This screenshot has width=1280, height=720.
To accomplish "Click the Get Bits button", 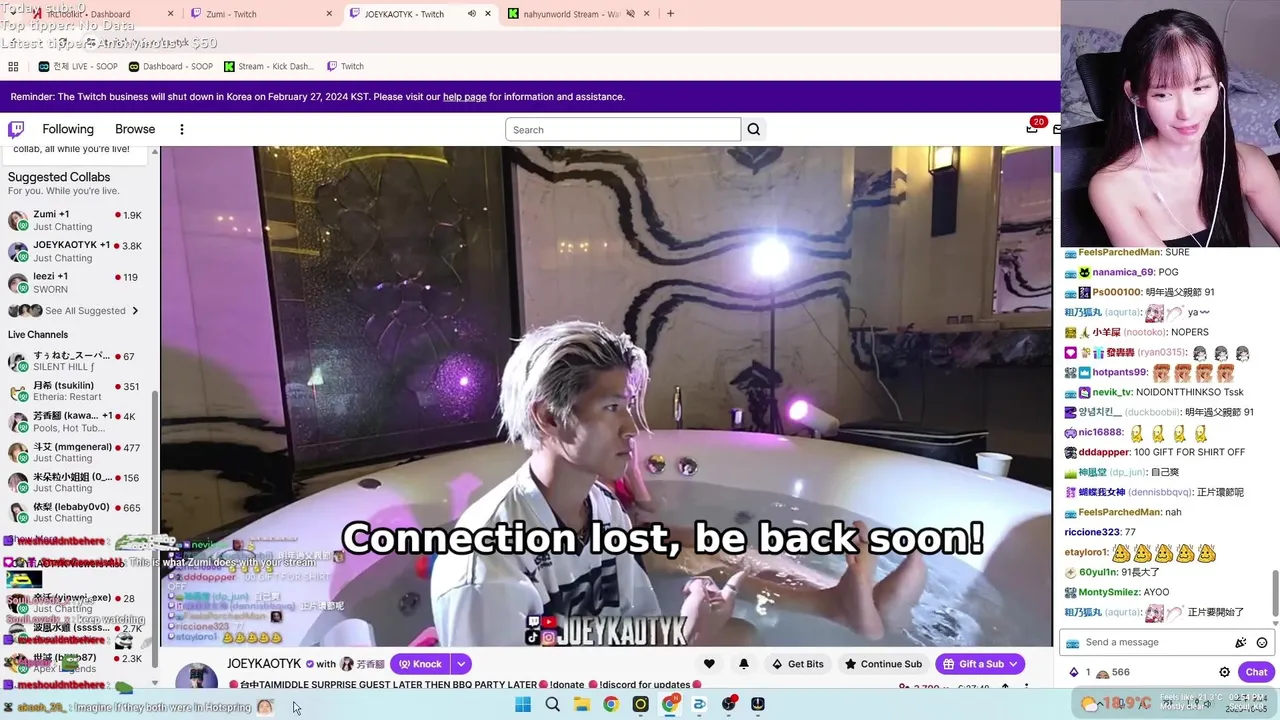I will (797, 664).
